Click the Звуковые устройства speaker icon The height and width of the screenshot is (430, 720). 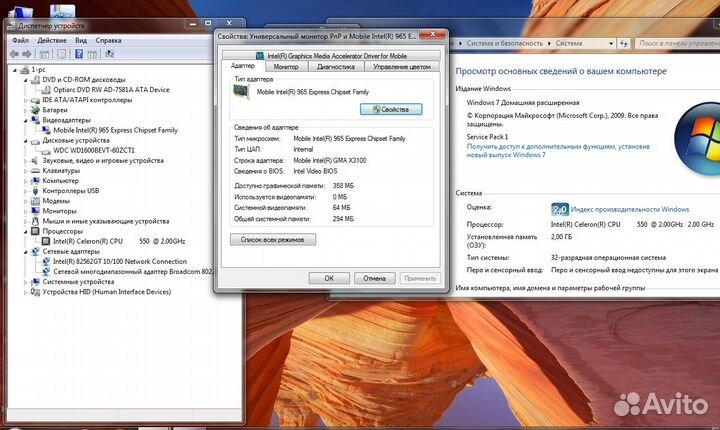[x=35, y=161]
